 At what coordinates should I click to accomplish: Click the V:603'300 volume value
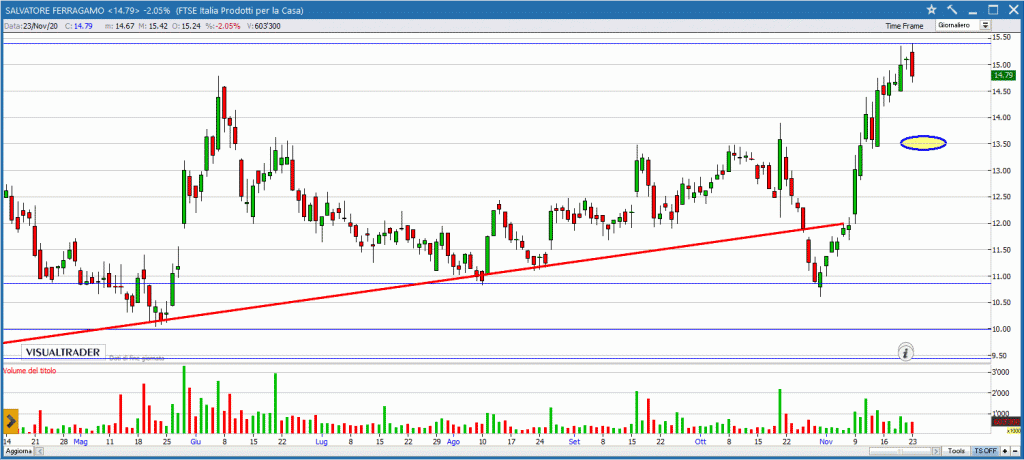(x=264, y=26)
